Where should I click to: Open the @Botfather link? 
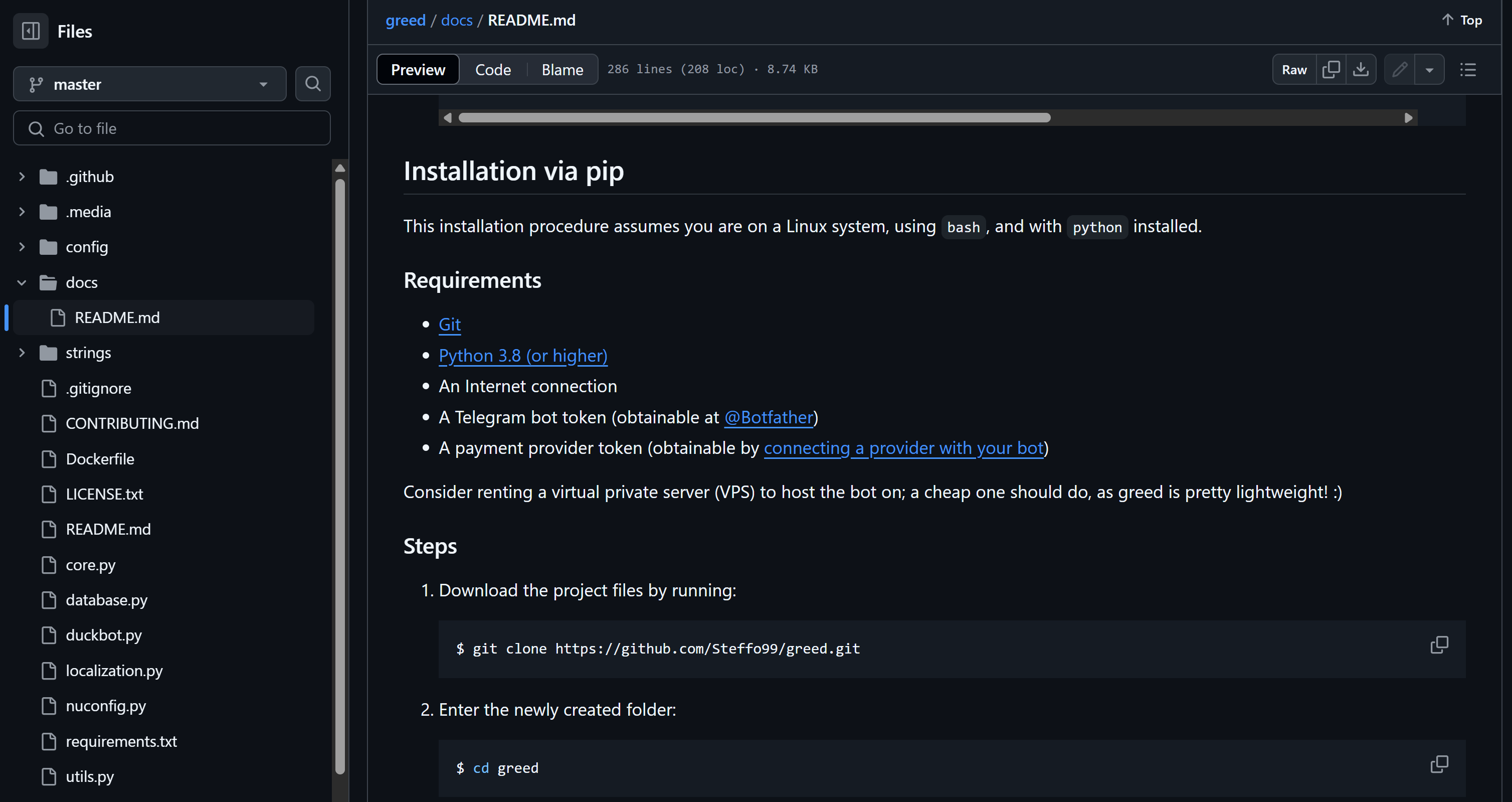coord(769,417)
